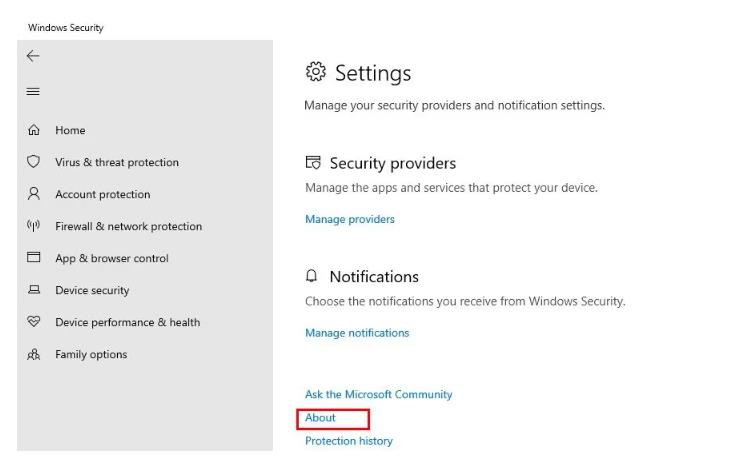
Task: Go to the Home menu item
Action: click(x=71, y=130)
